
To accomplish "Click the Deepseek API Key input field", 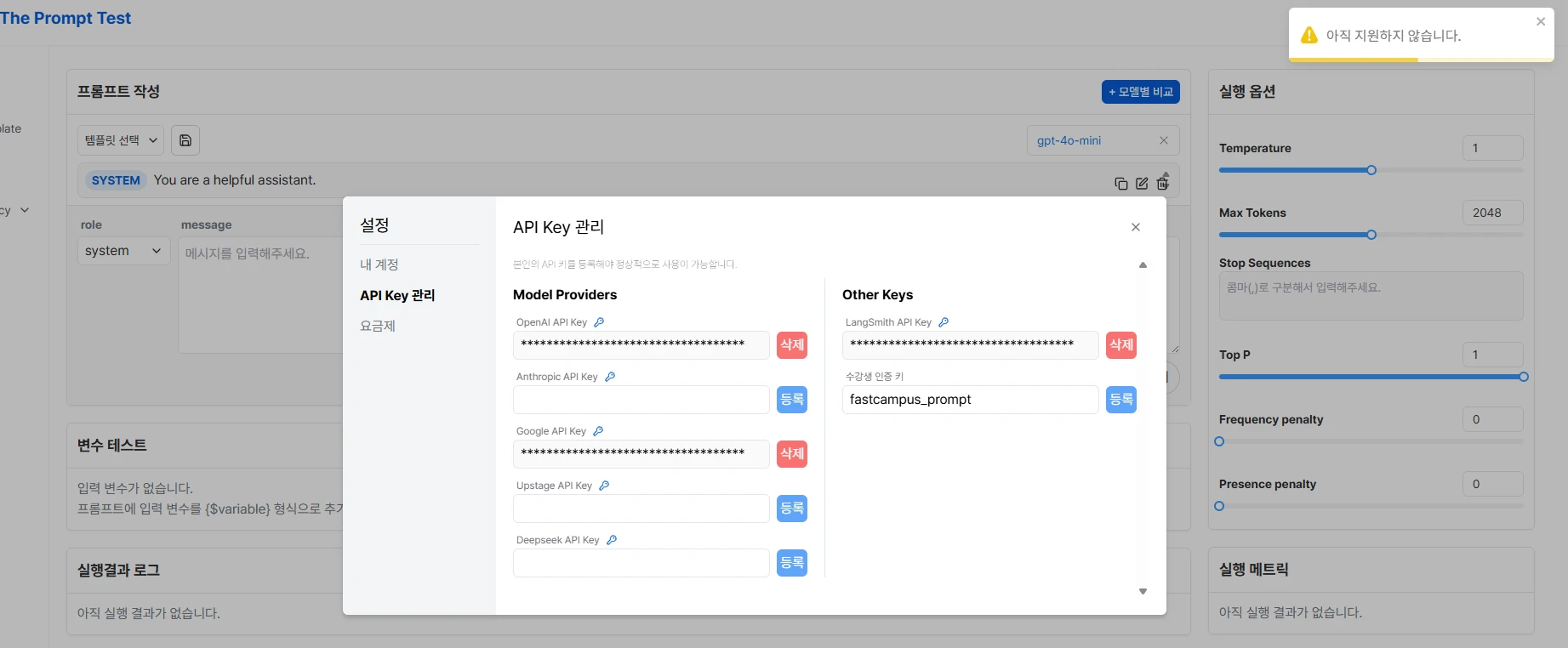I will click(x=641, y=563).
